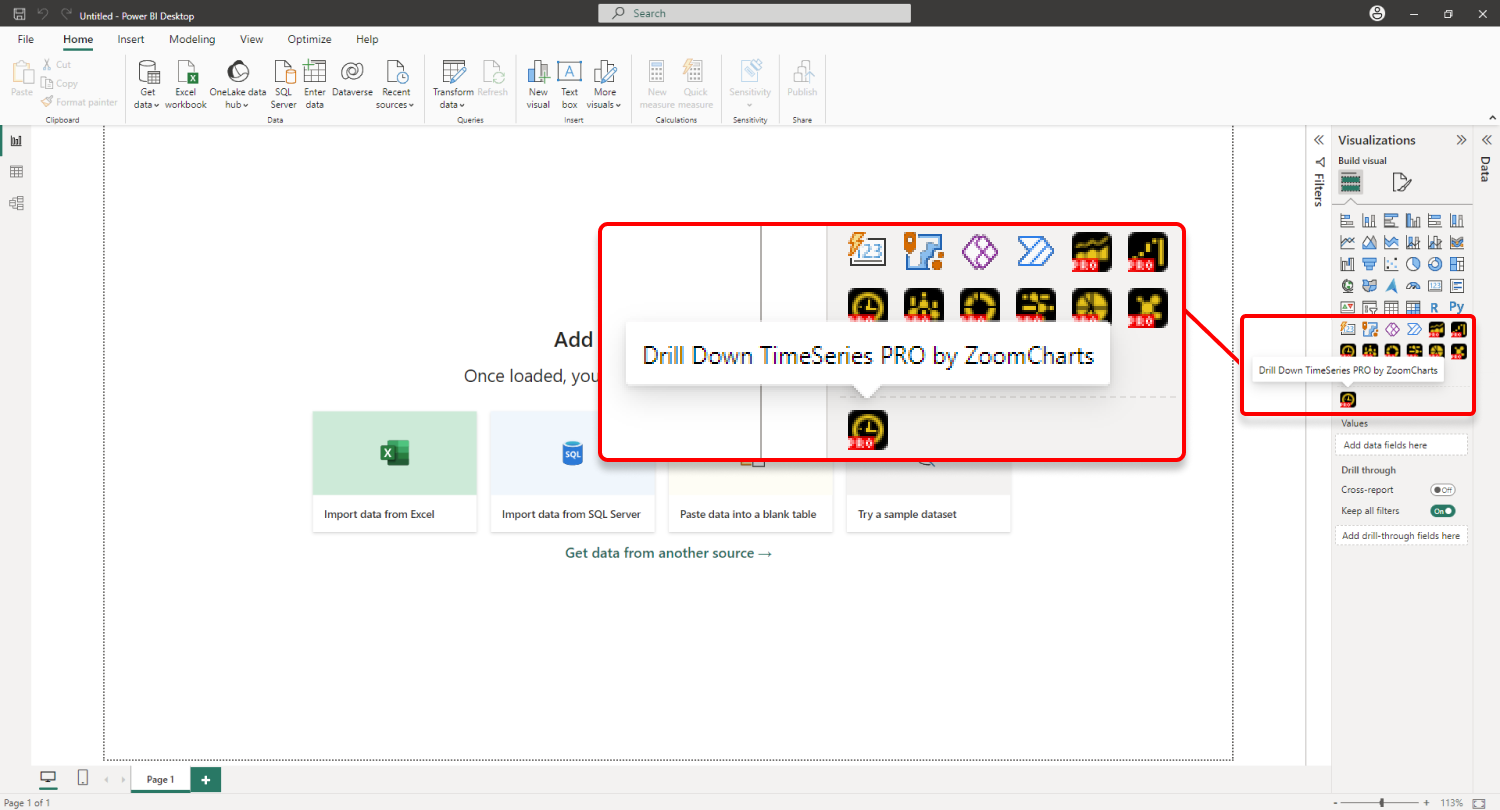Open Report view in left sidebar

pyautogui.click(x=16, y=141)
